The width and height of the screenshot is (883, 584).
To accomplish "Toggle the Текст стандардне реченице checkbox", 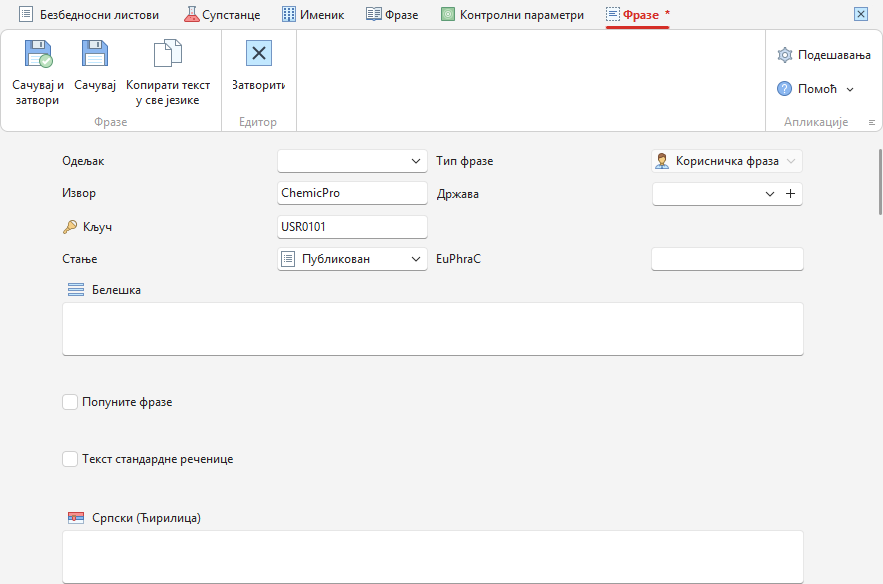I will click(x=70, y=459).
